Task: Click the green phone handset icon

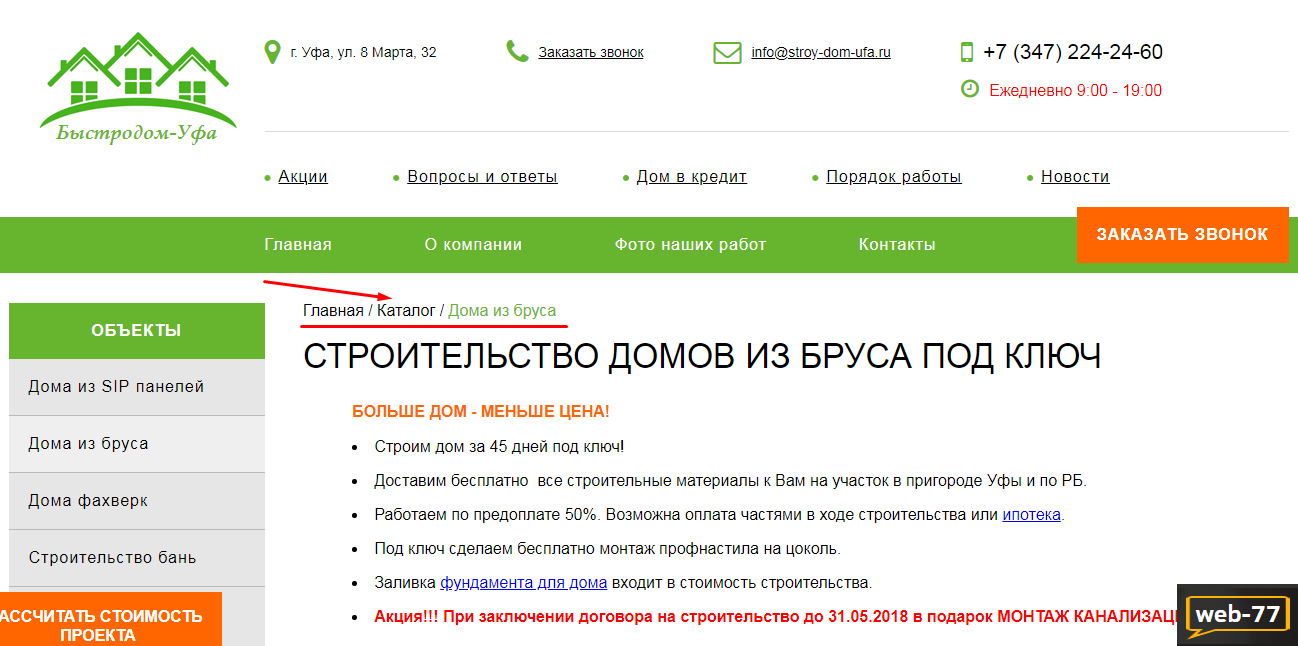Action: [517, 52]
